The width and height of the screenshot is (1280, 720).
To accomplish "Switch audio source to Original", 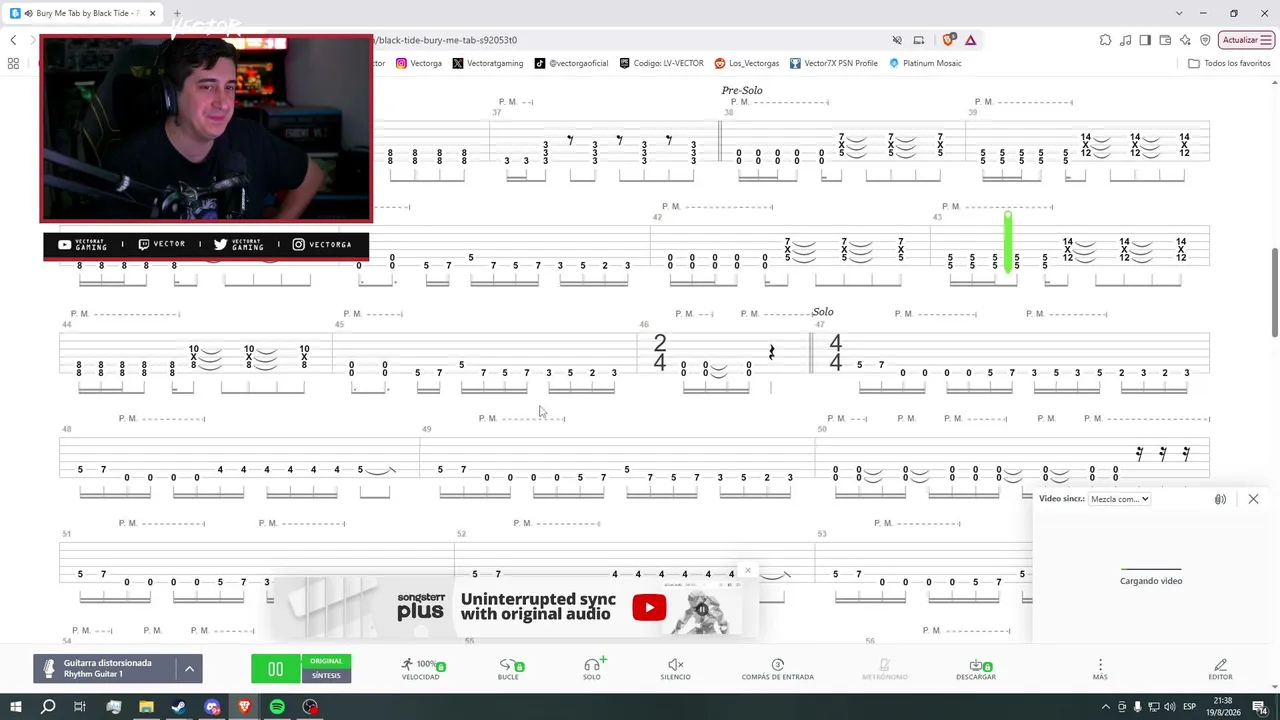I will pyautogui.click(x=326, y=661).
